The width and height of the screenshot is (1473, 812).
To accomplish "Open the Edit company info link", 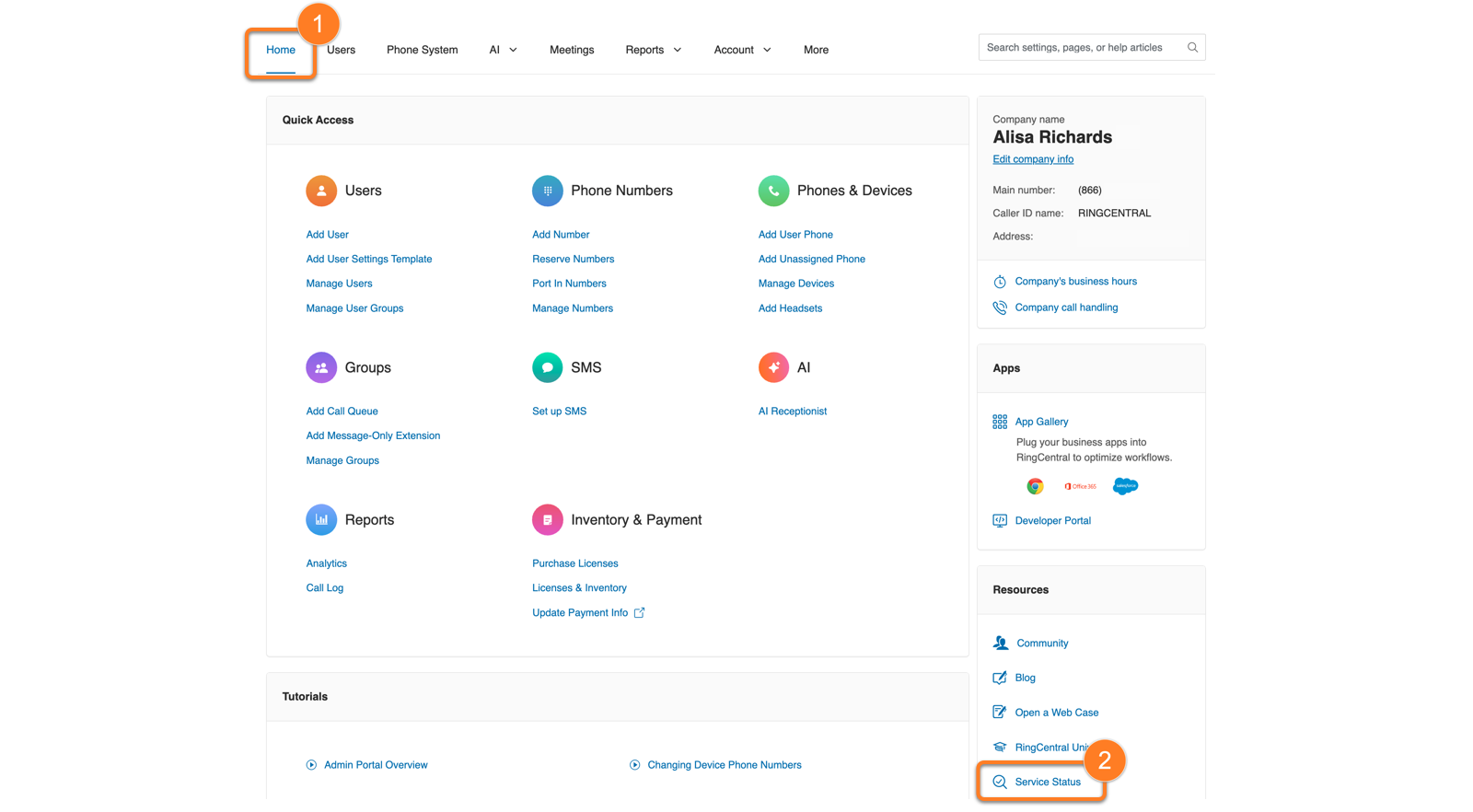I will (x=1032, y=159).
